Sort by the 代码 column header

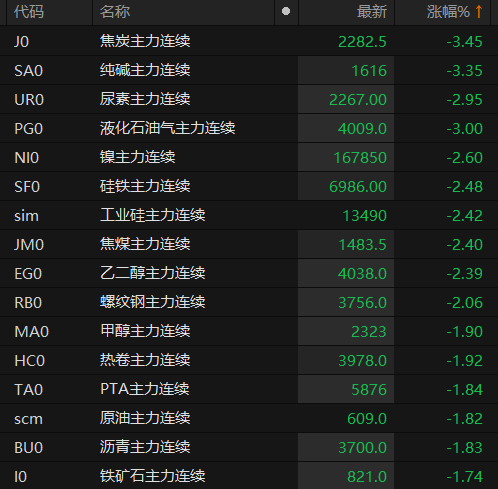29,12
